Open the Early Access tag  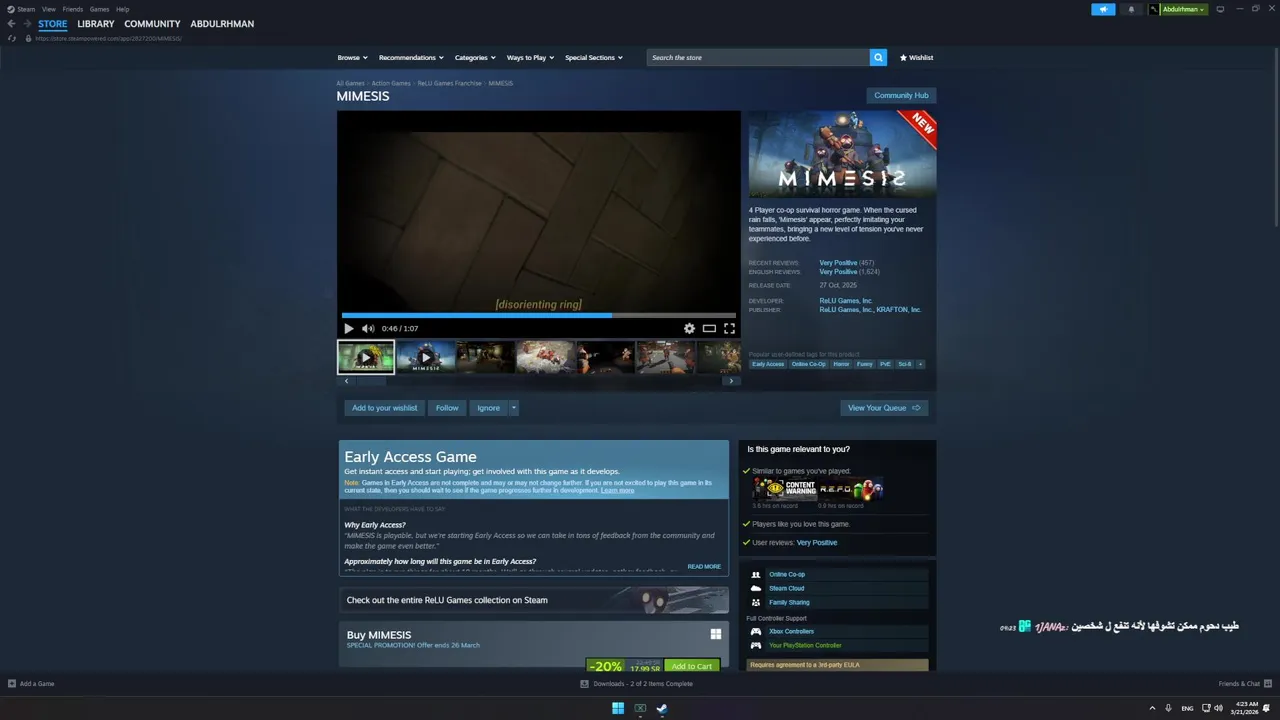click(768, 364)
